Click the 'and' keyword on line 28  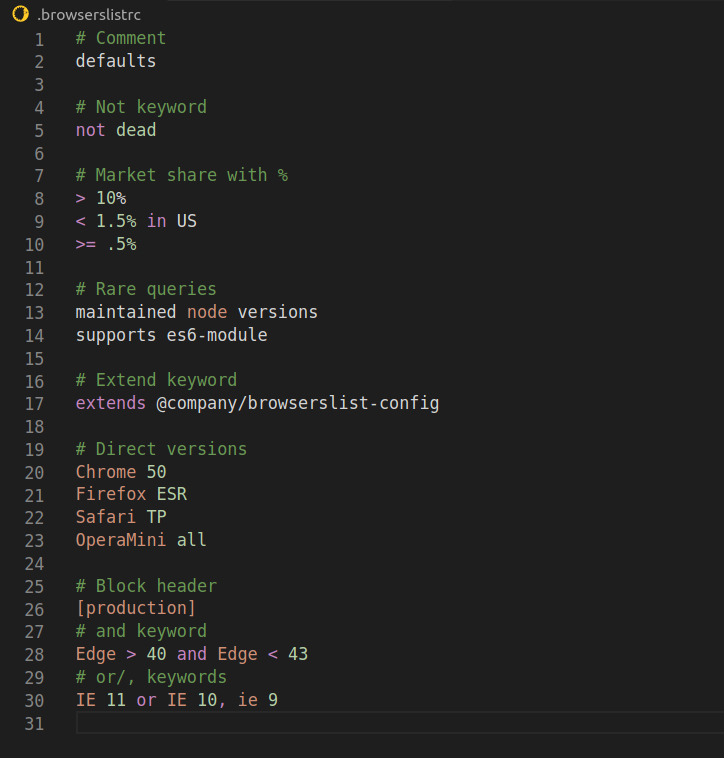click(191, 654)
